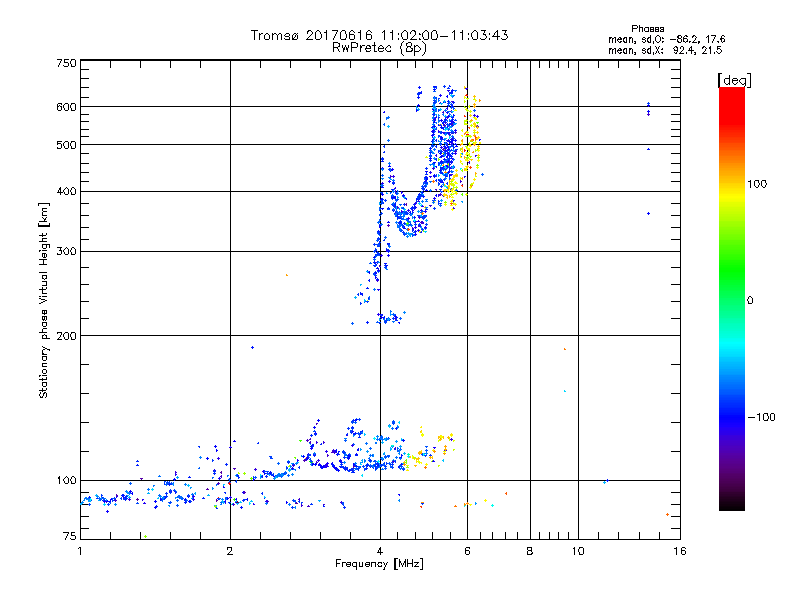
Task: Click the [deg] colorbar unit label
Action: [734, 79]
